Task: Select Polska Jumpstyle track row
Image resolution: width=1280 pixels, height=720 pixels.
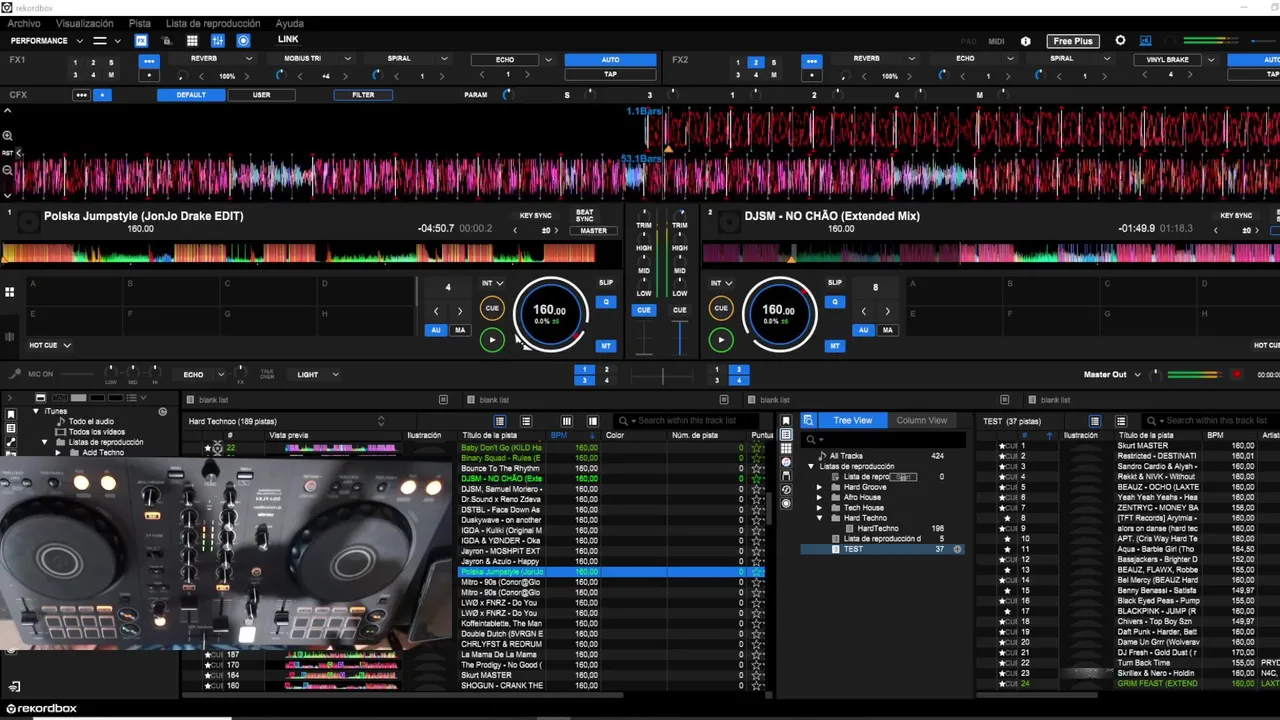Action: click(610, 572)
